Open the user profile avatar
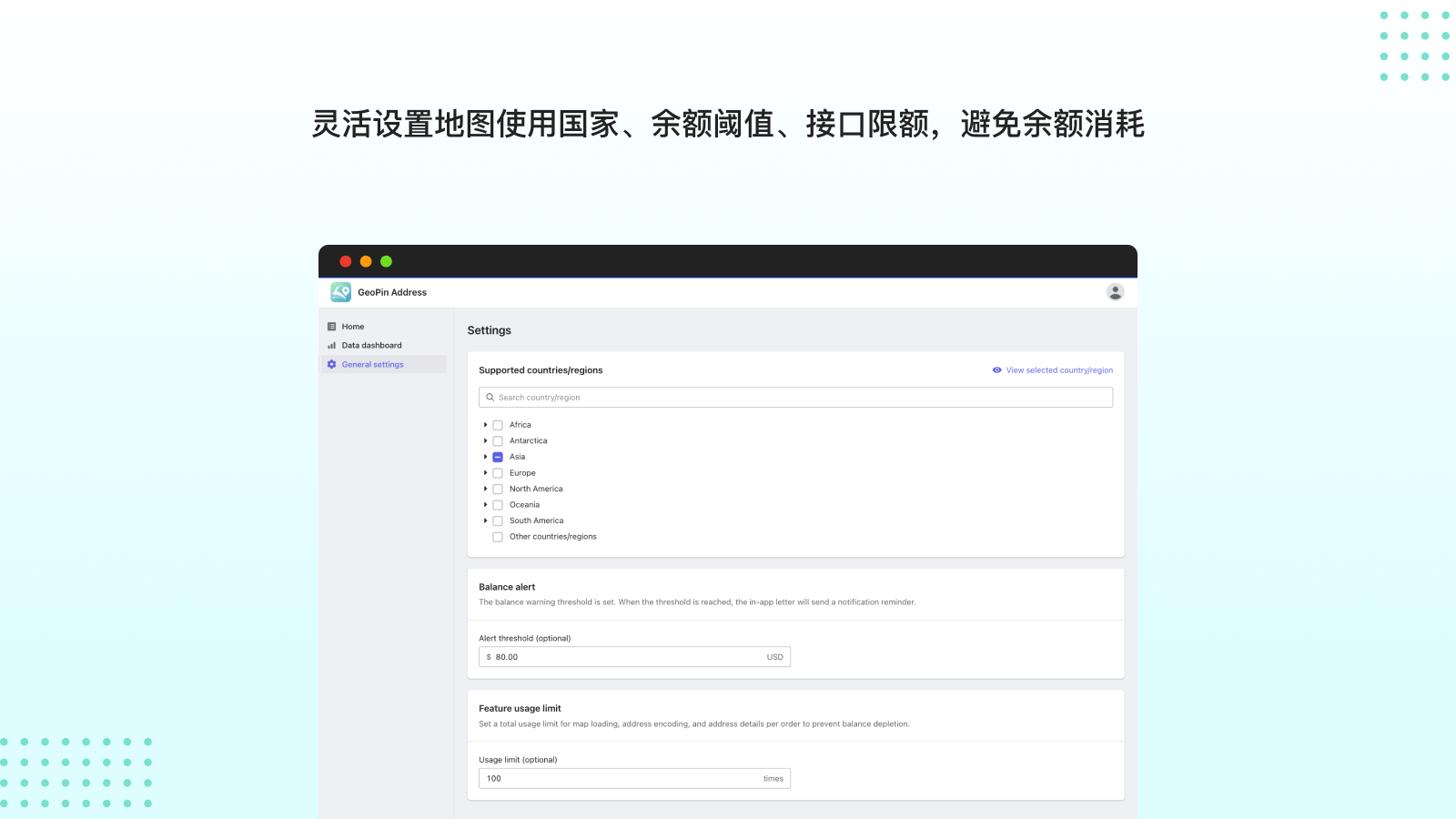The width and height of the screenshot is (1456, 819). pos(1115,292)
